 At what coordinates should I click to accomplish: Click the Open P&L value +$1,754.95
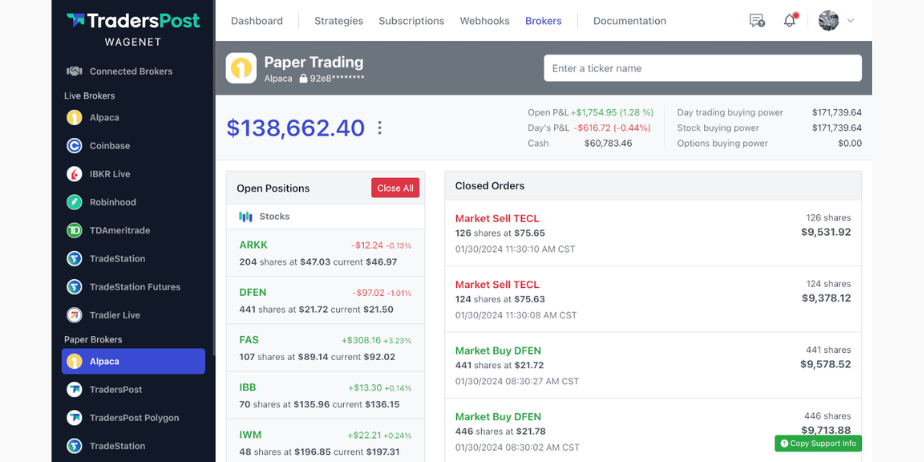612,112
